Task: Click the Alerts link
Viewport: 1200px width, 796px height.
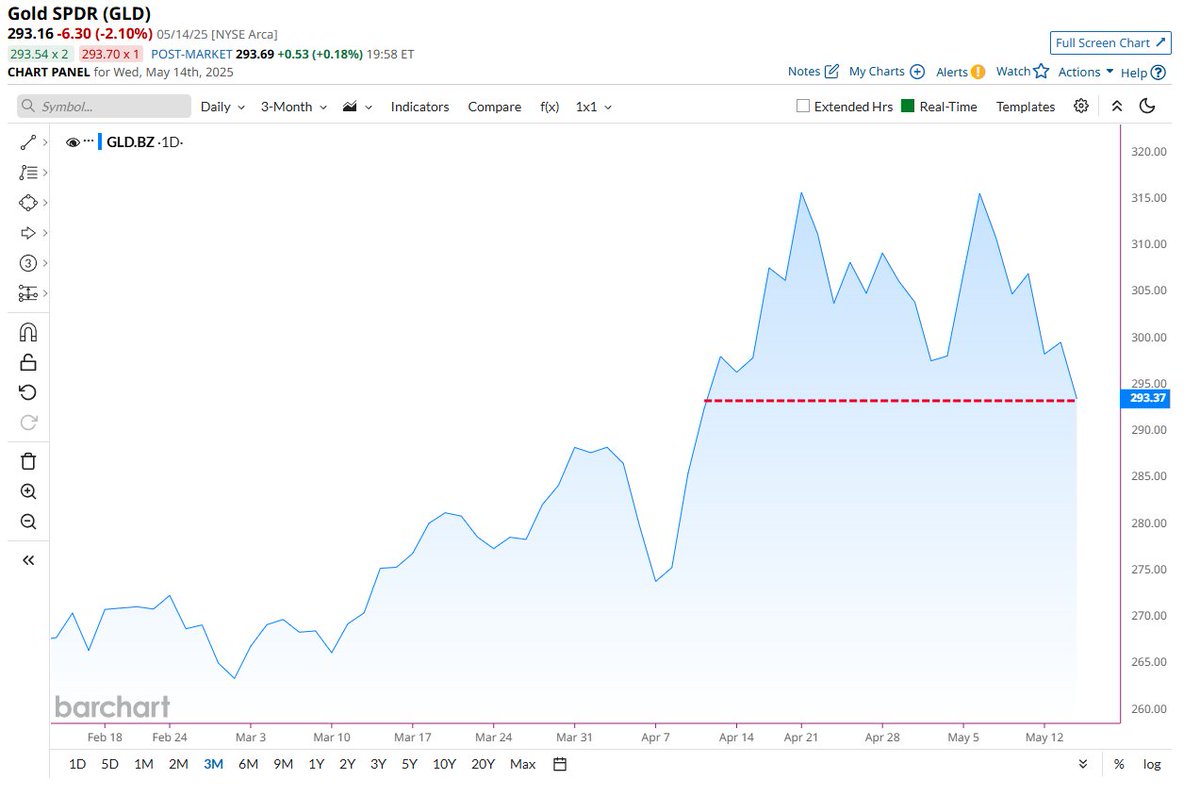Action: coord(952,72)
